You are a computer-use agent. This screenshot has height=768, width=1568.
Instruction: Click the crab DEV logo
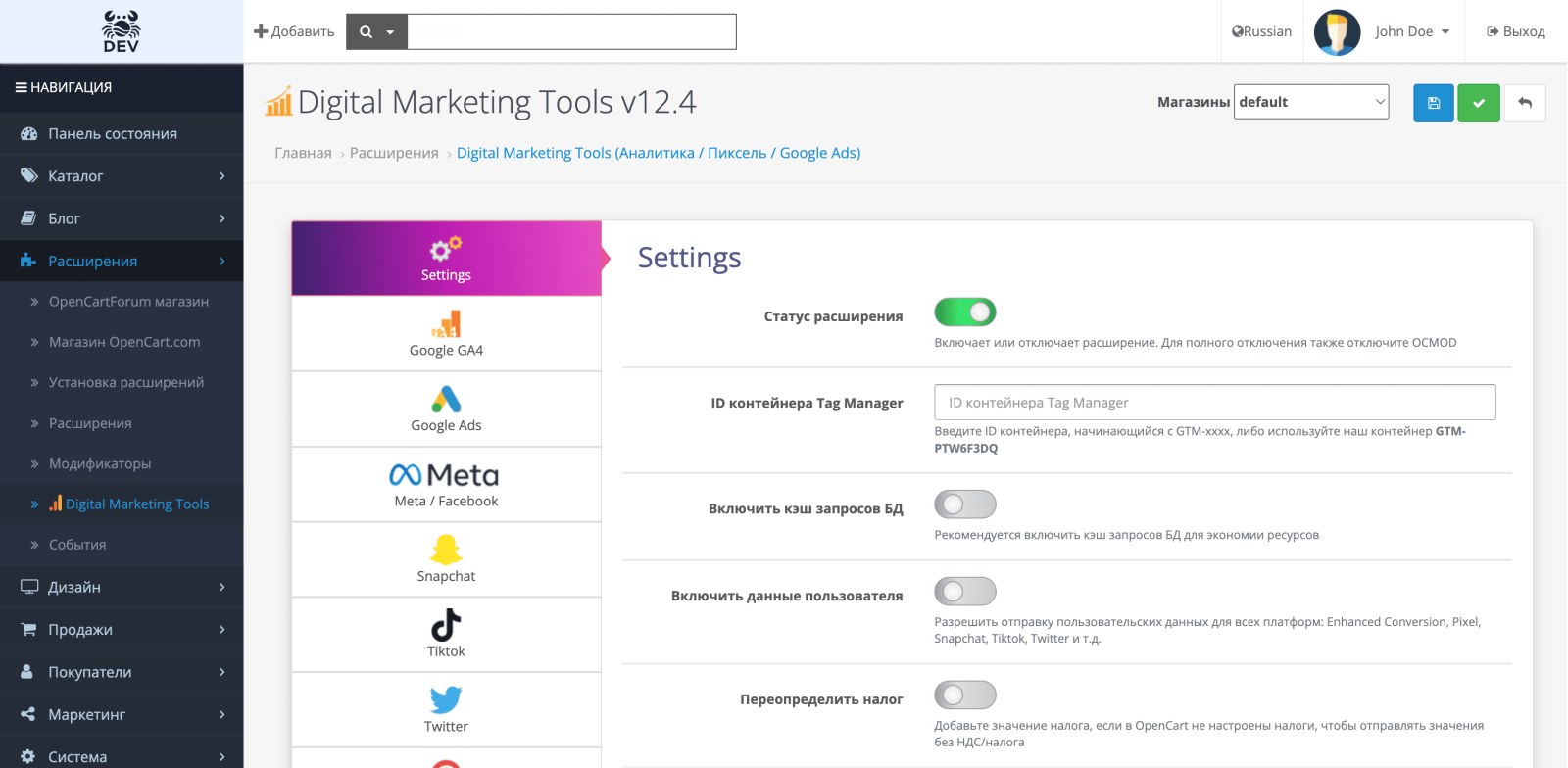coord(122,31)
